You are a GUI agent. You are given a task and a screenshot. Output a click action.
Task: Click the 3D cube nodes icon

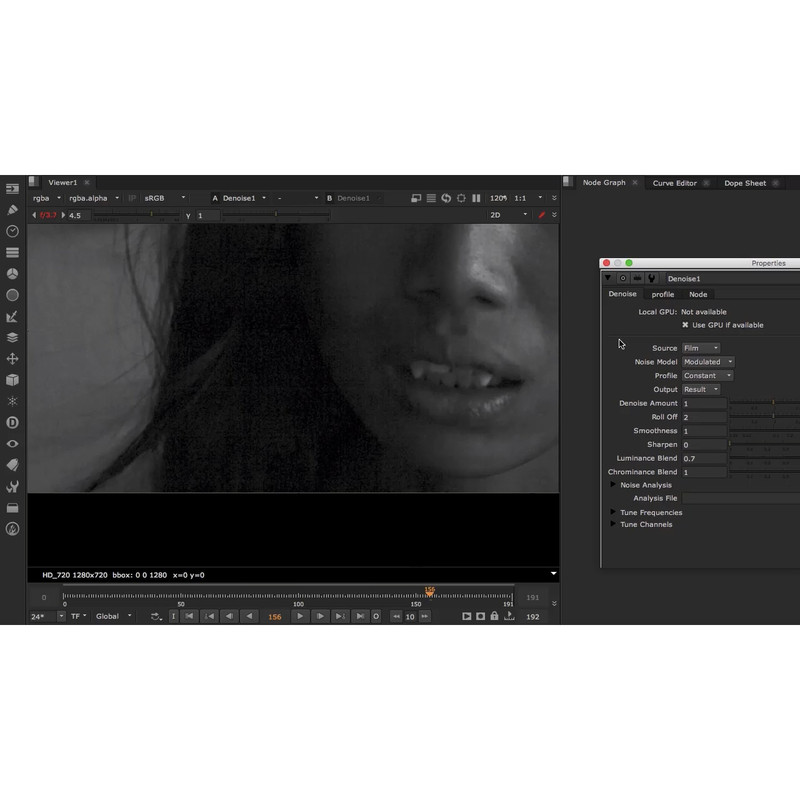pos(12,380)
